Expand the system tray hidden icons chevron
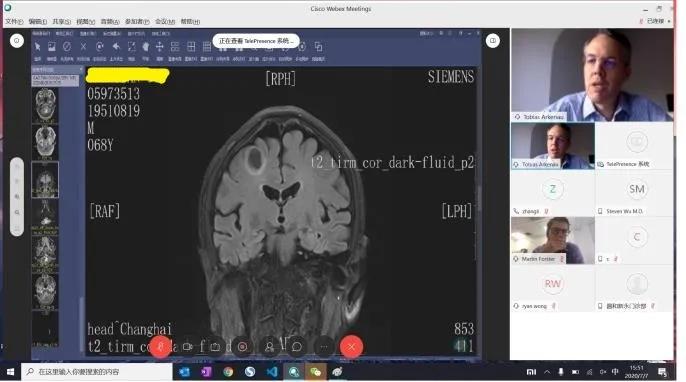686x382 pixels. [547, 372]
